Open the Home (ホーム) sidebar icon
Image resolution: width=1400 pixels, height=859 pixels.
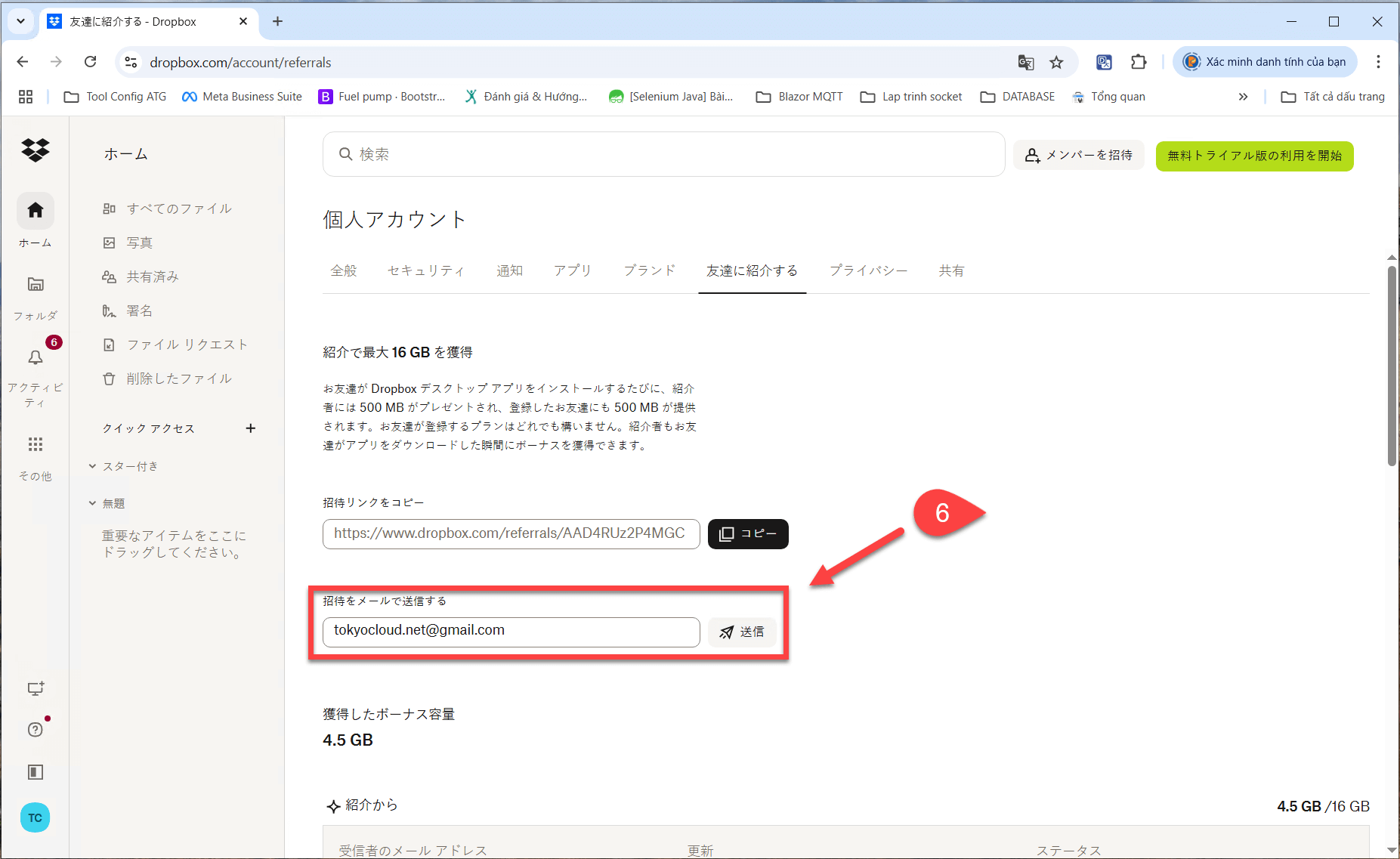tap(36, 211)
